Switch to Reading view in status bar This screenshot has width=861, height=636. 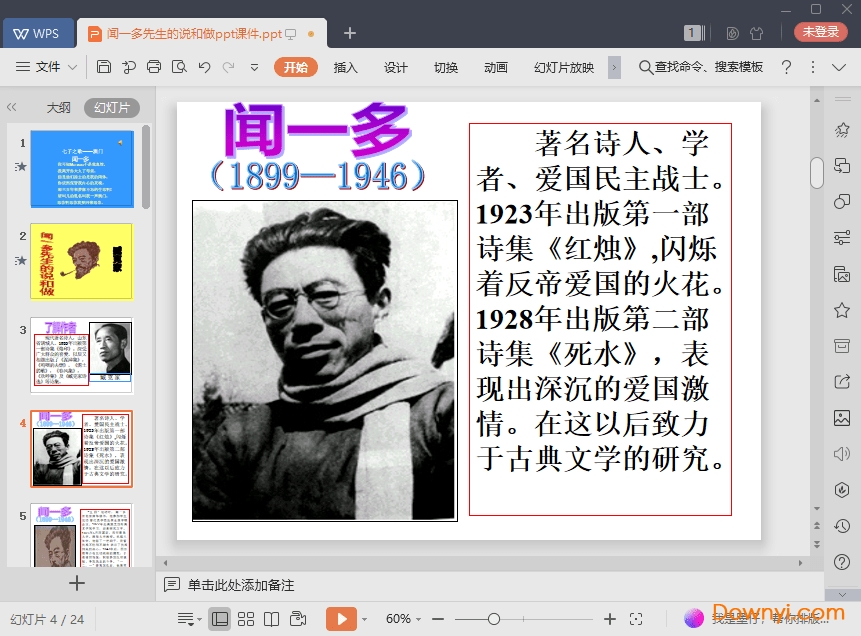click(x=271, y=619)
